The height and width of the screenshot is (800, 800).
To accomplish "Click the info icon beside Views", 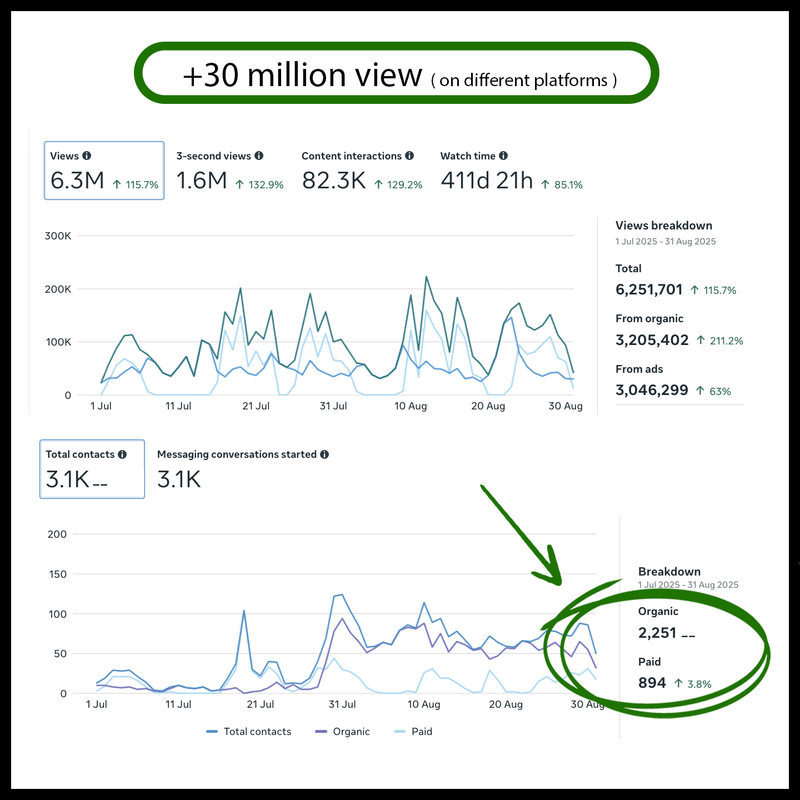I will tap(87, 156).
